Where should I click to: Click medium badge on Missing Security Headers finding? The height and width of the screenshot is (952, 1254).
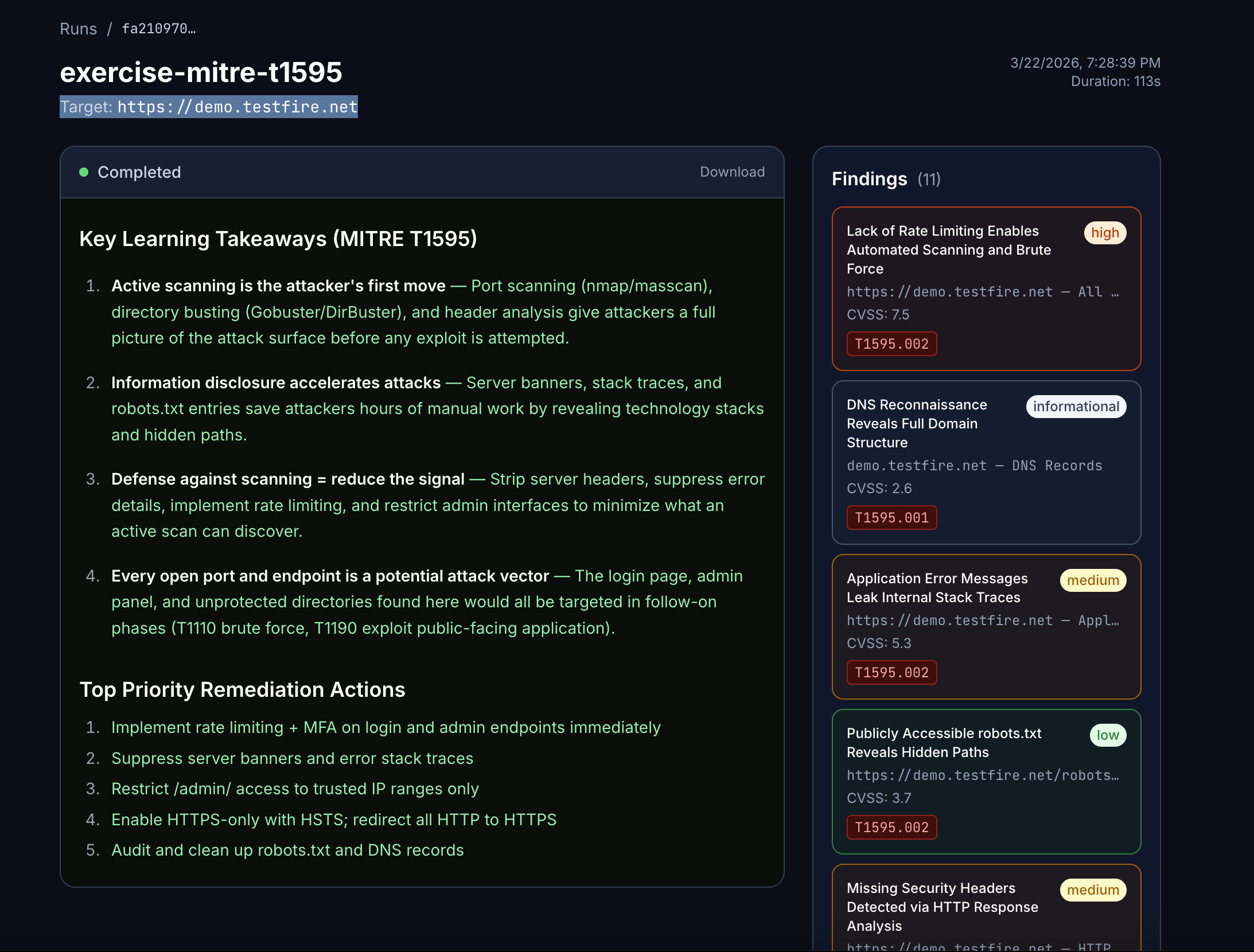[x=1093, y=890]
